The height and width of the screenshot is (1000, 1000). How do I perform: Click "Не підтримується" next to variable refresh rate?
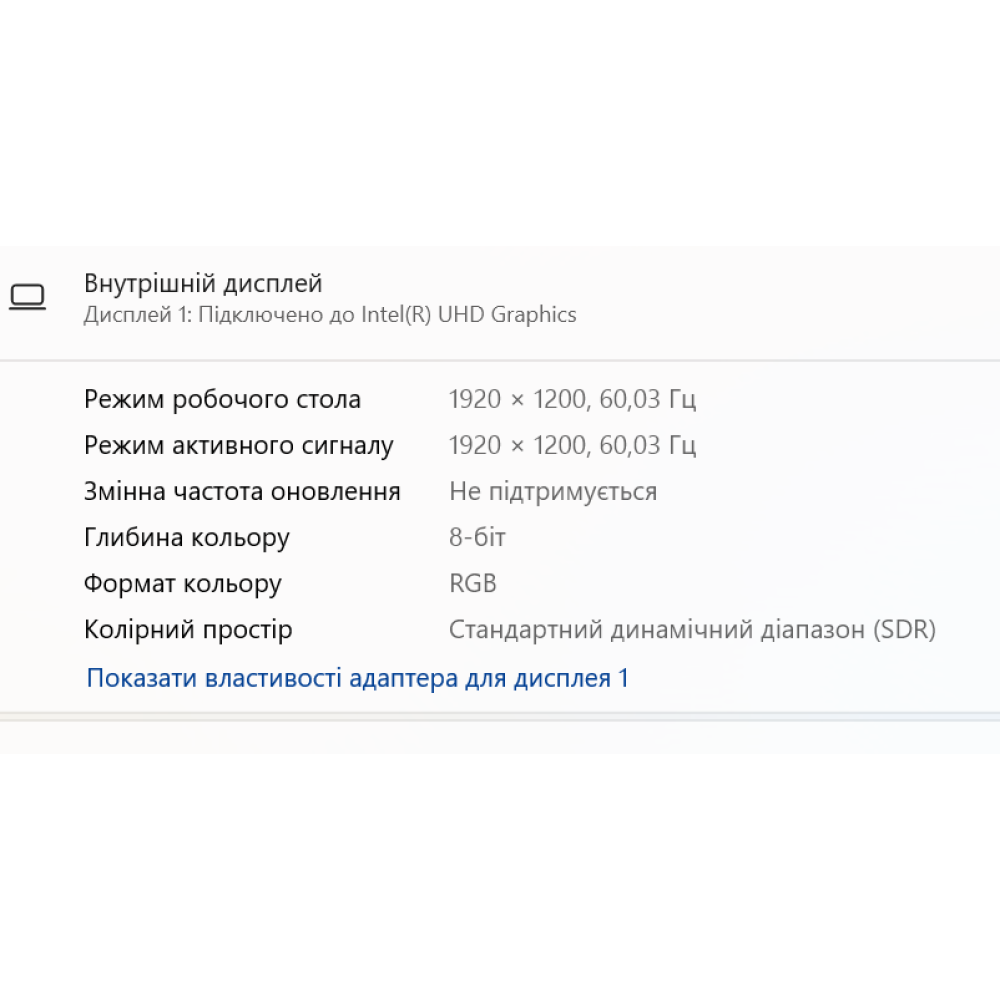pyautogui.click(x=553, y=491)
